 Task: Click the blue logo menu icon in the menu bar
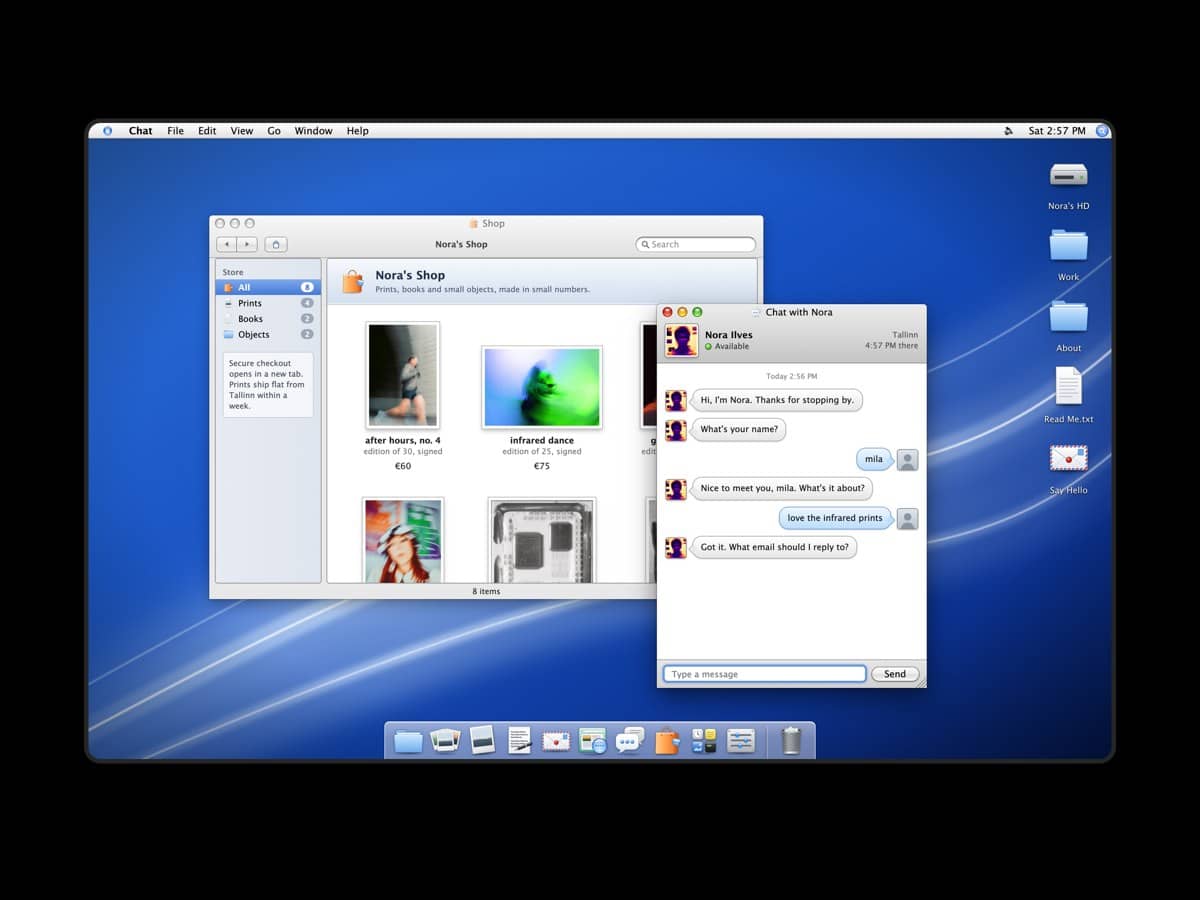coord(107,131)
